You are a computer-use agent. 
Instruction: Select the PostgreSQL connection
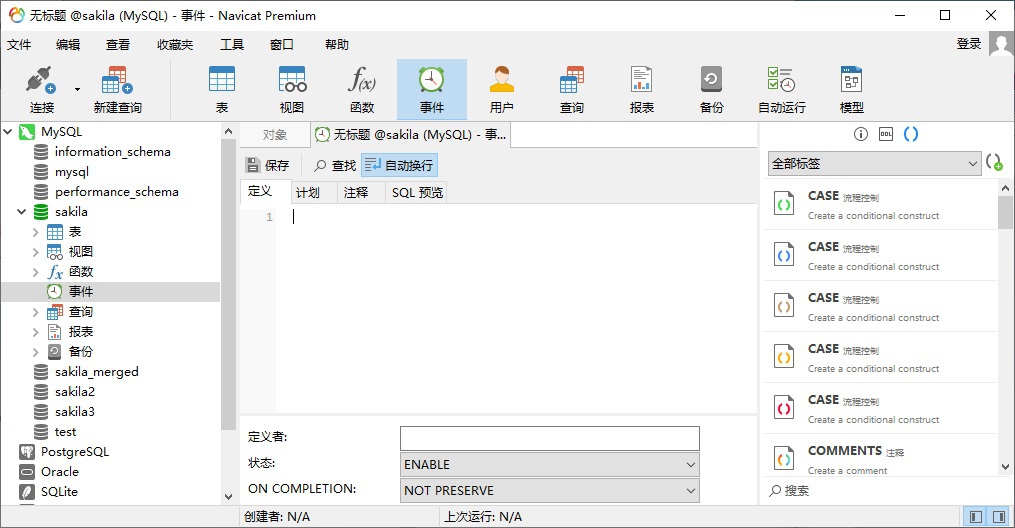point(74,452)
